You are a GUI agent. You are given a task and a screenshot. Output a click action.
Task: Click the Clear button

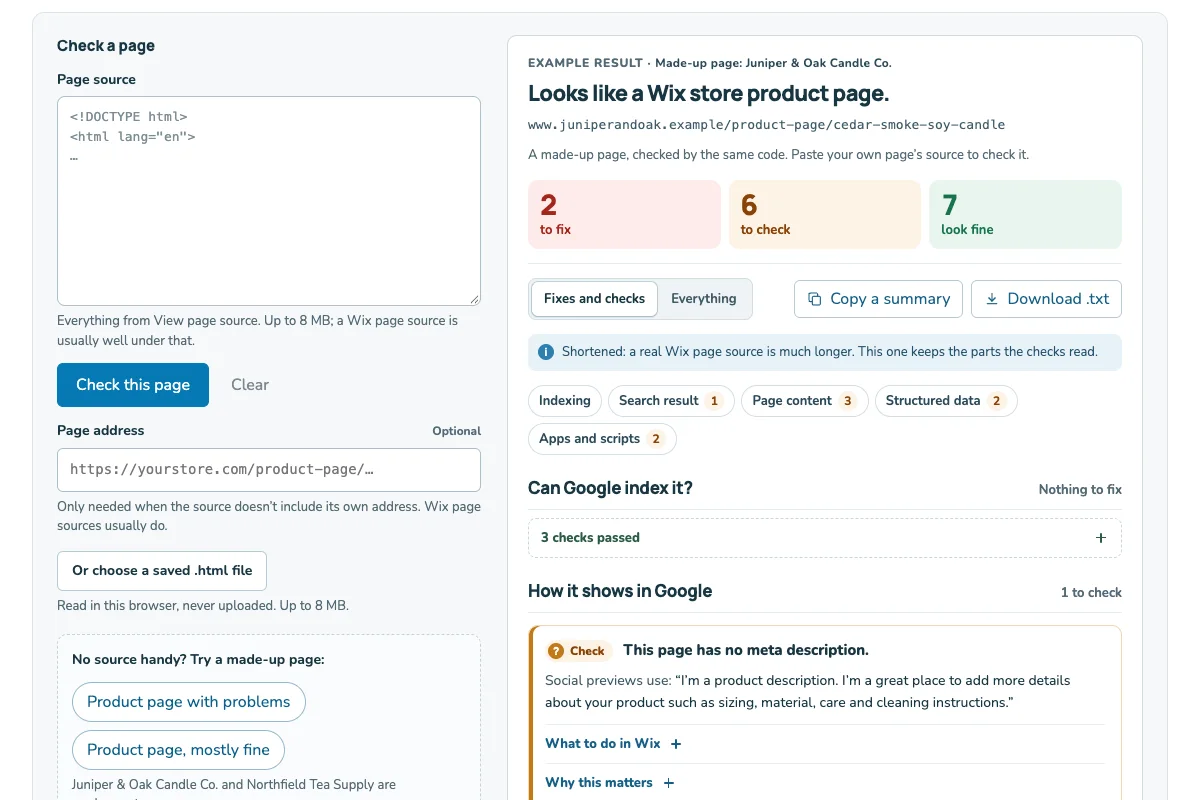pyautogui.click(x=250, y=385)
